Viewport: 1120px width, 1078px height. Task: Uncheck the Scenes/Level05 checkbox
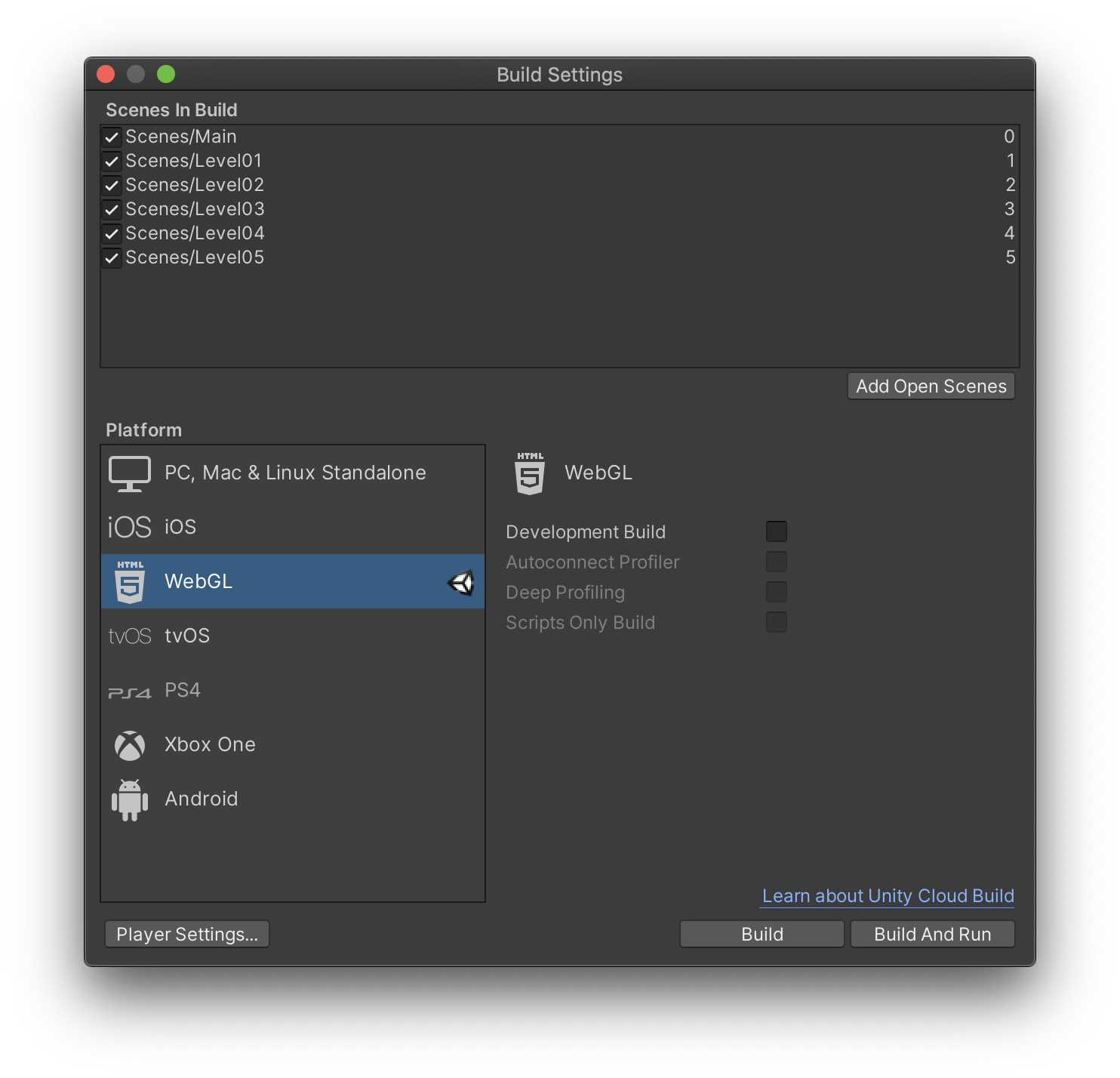tap(112, 258)
